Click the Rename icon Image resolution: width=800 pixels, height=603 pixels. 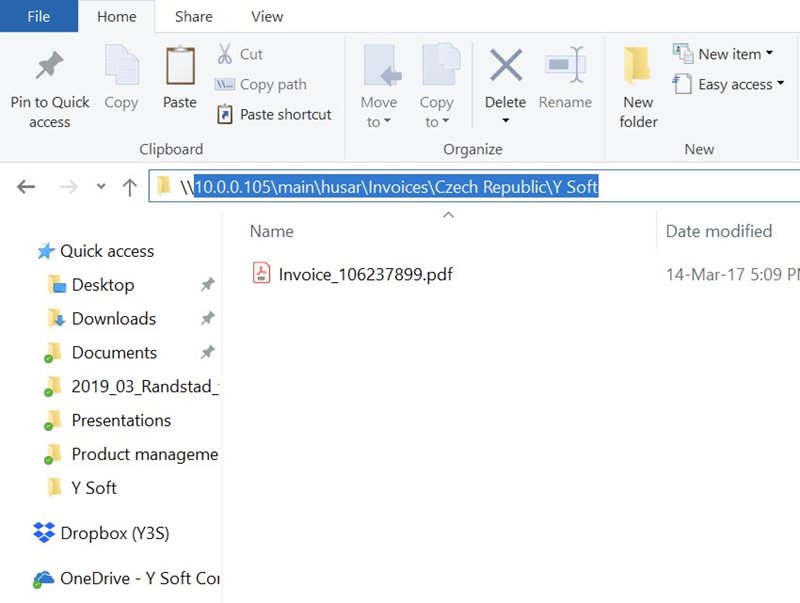[565, 65]
